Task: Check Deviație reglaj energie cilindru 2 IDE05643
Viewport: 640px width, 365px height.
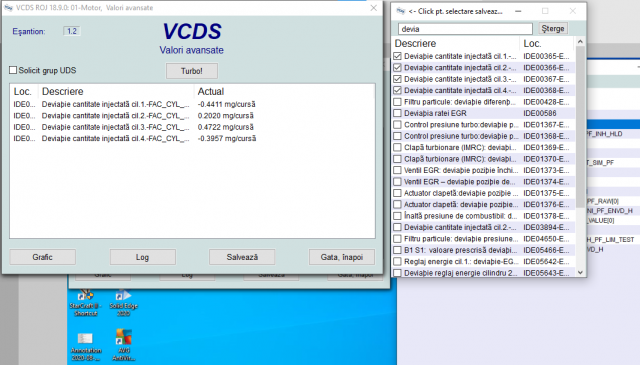Action: (397, 273)
